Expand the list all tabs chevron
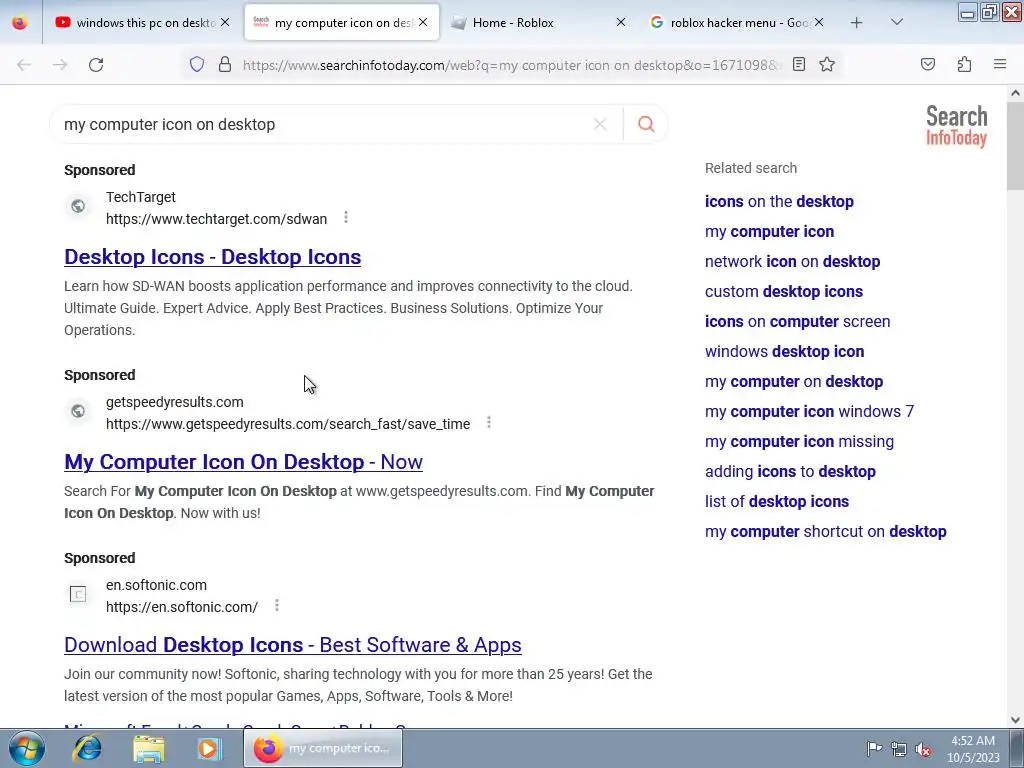This screenshot has width=1024, height=768. pos(897,22)
